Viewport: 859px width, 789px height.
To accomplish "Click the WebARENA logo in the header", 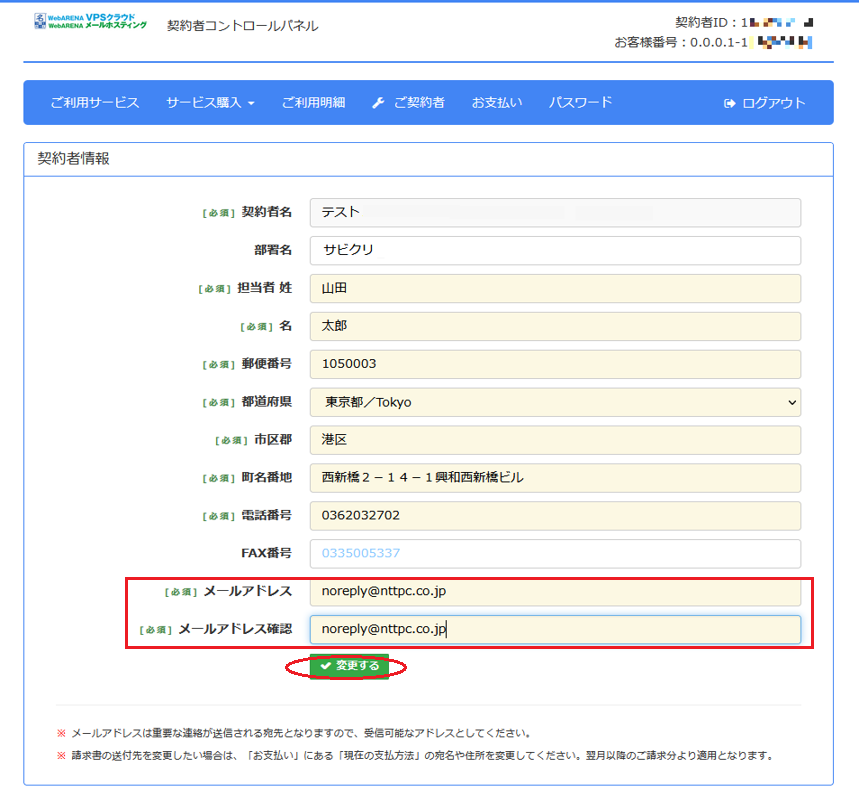I will (90, 21).
